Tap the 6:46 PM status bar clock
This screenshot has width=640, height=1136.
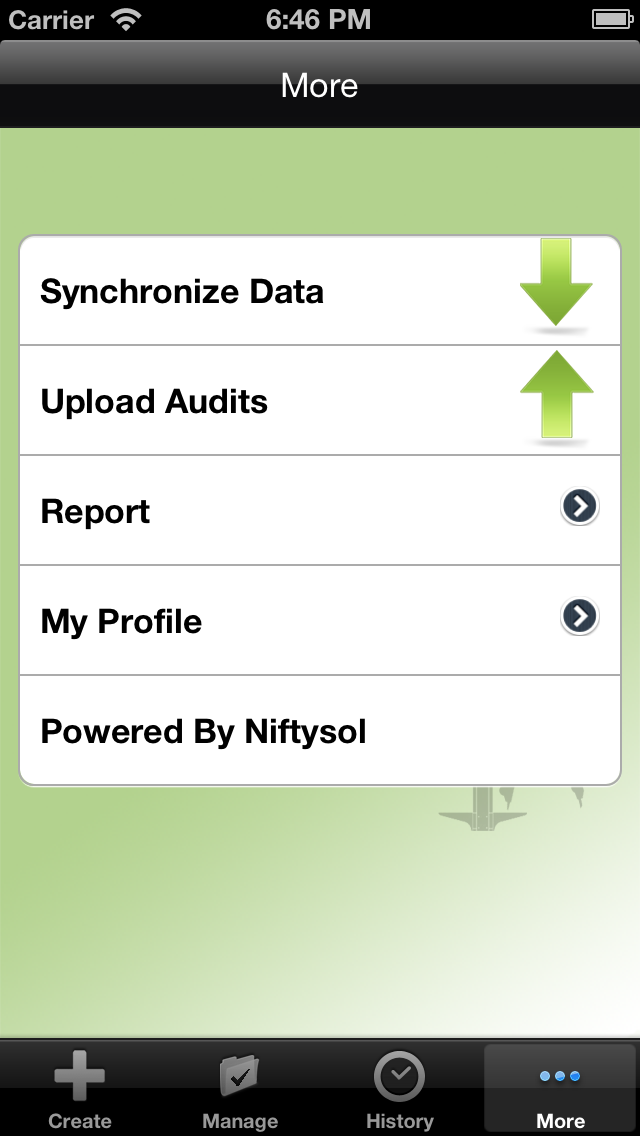(319, 20)
